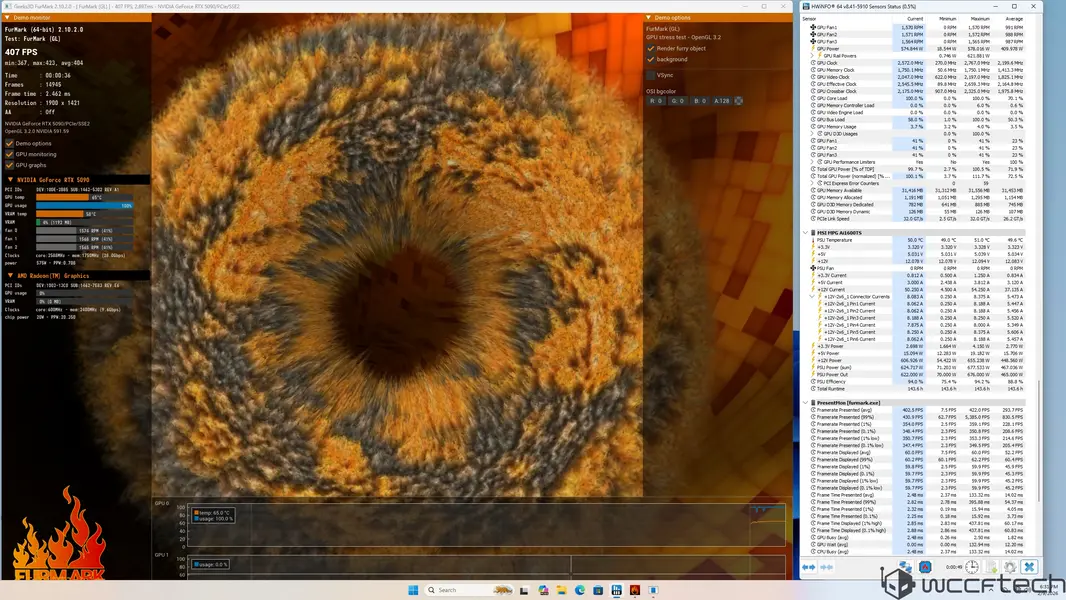Expand GPU Performance Limiters row

812,162
